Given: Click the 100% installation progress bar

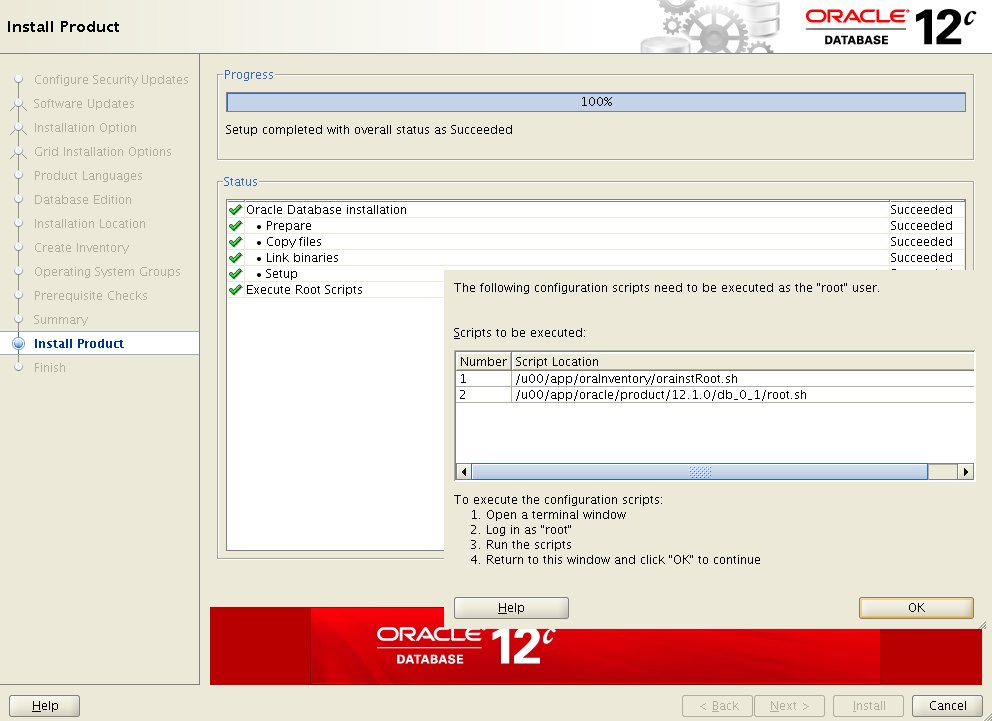Looking at the screenshot, I should pyautogui.click(x=595, y=102).
